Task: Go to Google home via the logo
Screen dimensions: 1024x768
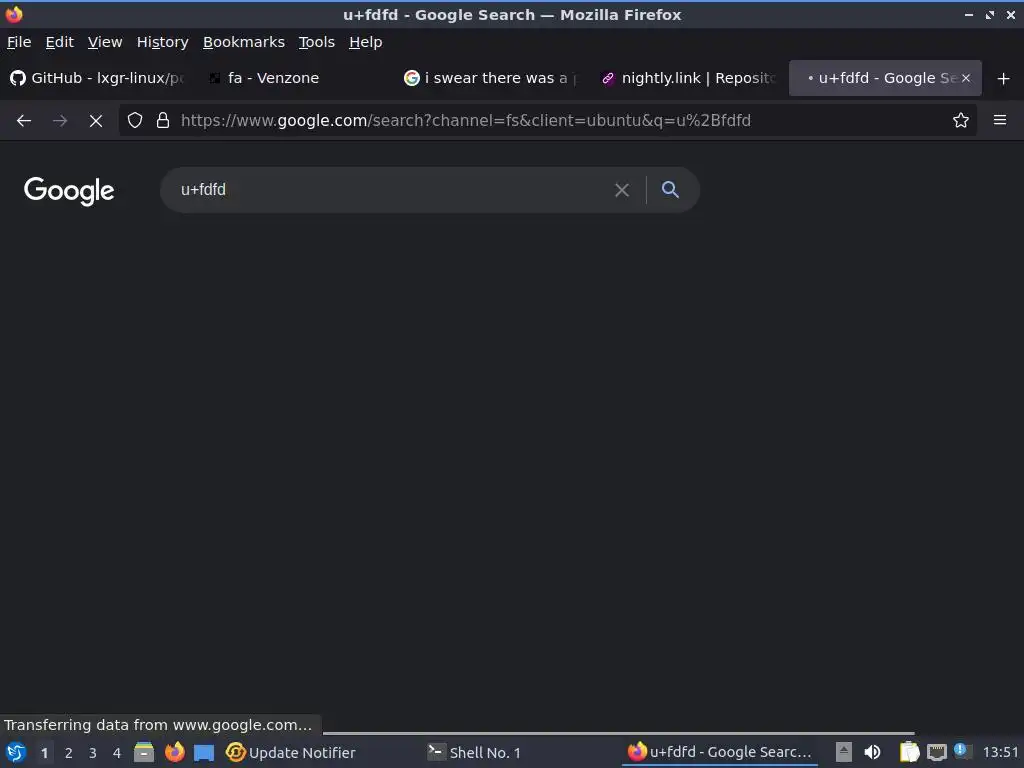Action: pyautogui.click(x=69, y=191)
